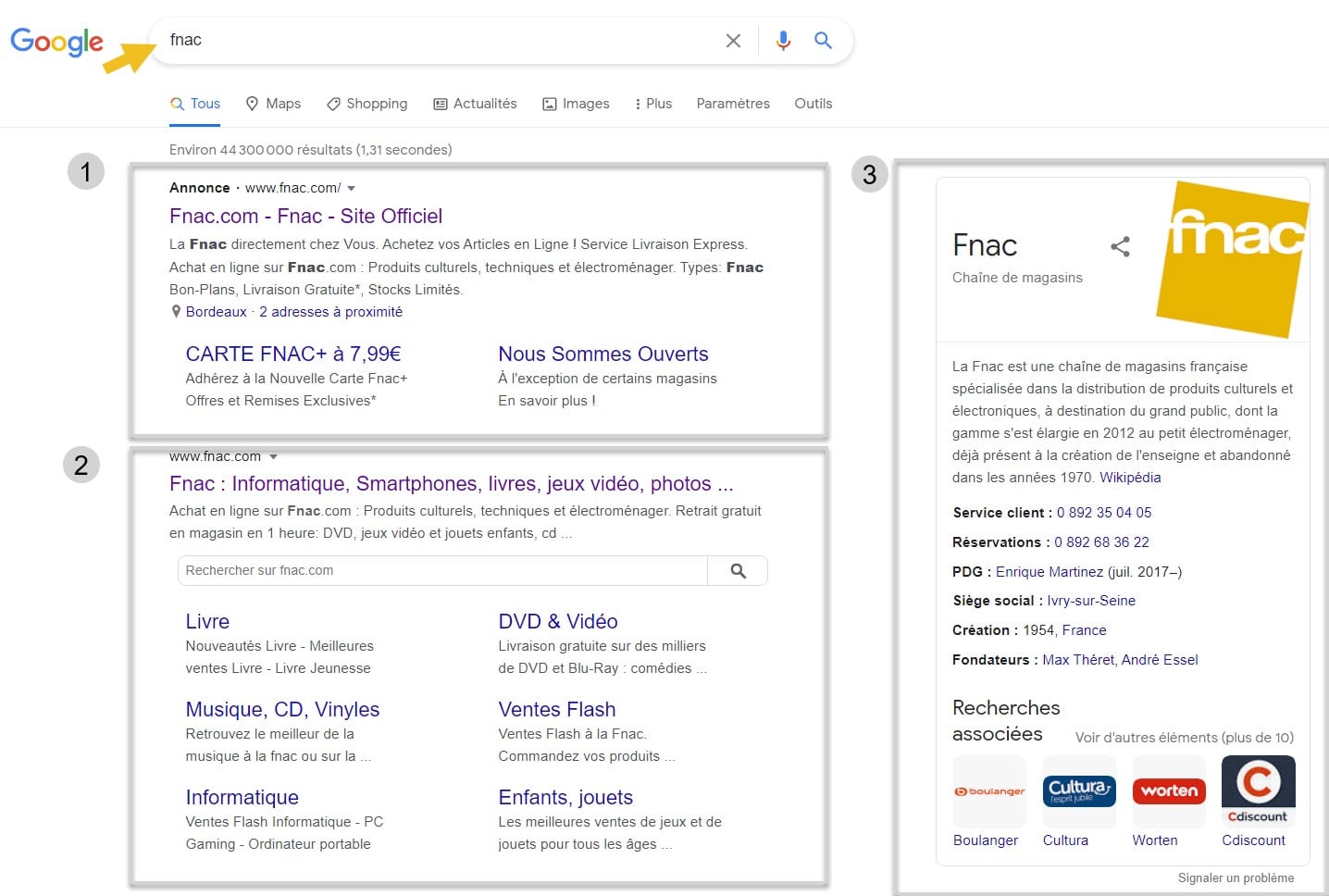This screenshot has height=896, width=1329.
Task: Open Paramètres menu
Action: [x=733, y=104]
